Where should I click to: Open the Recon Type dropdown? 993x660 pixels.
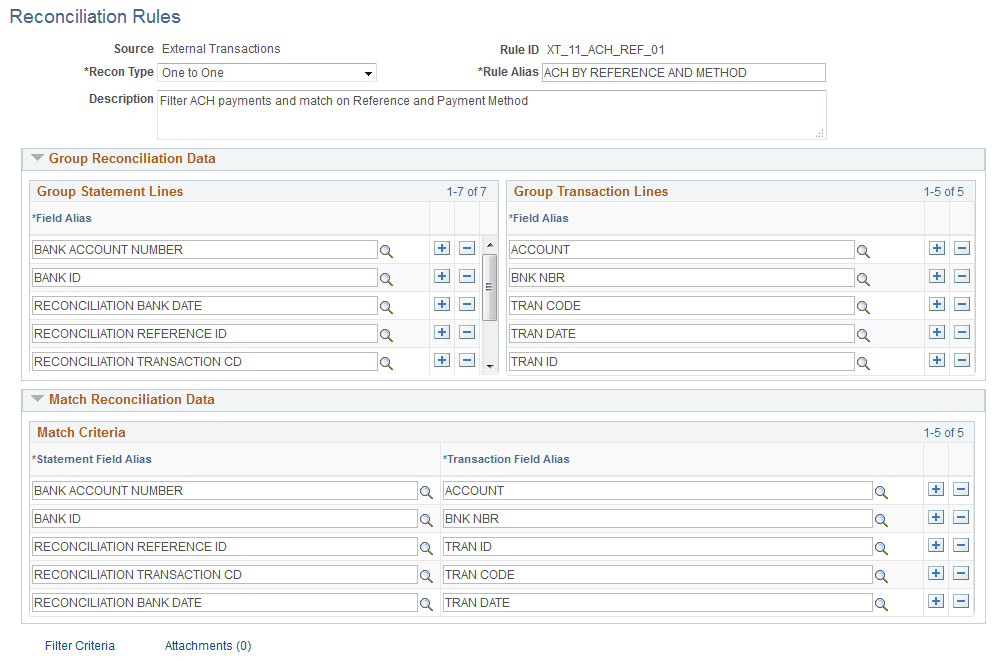[x=367, y=72]
